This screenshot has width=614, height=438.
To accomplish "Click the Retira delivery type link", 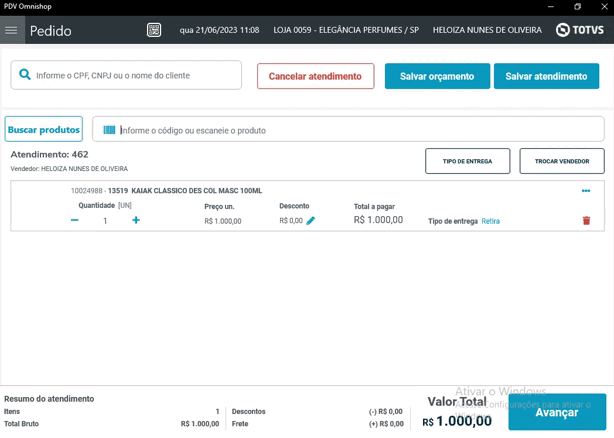I will pyautogui.click(x=490, y=221).
